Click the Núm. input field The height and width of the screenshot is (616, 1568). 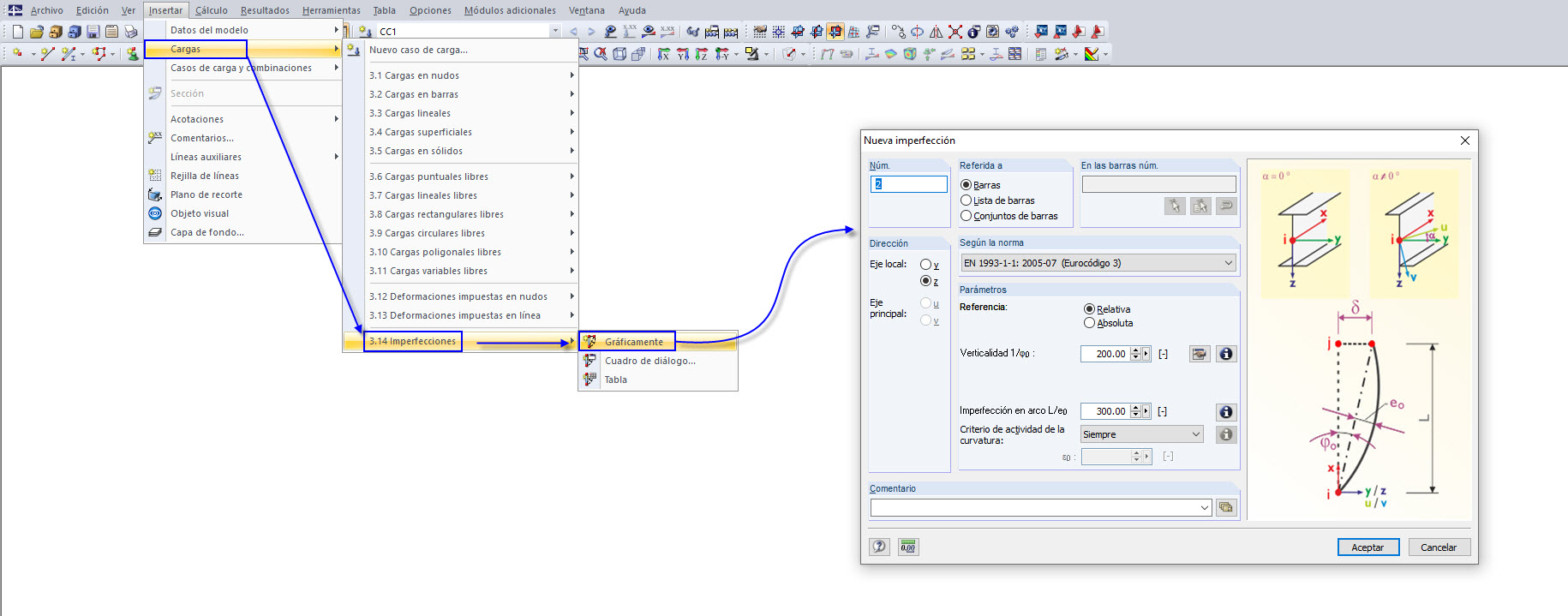(x=909, y=184)
